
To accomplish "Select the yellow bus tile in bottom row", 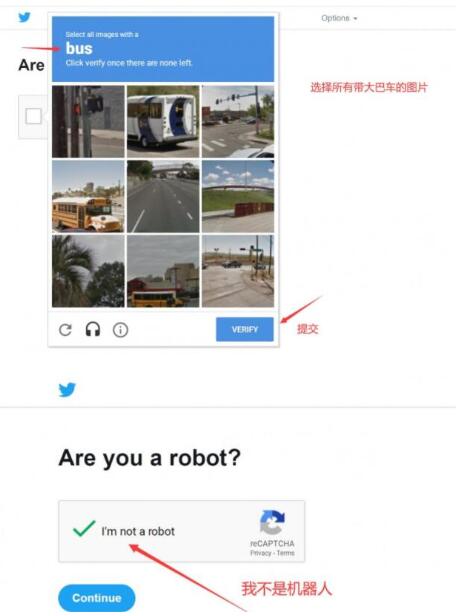I will [x=163, y=271].
